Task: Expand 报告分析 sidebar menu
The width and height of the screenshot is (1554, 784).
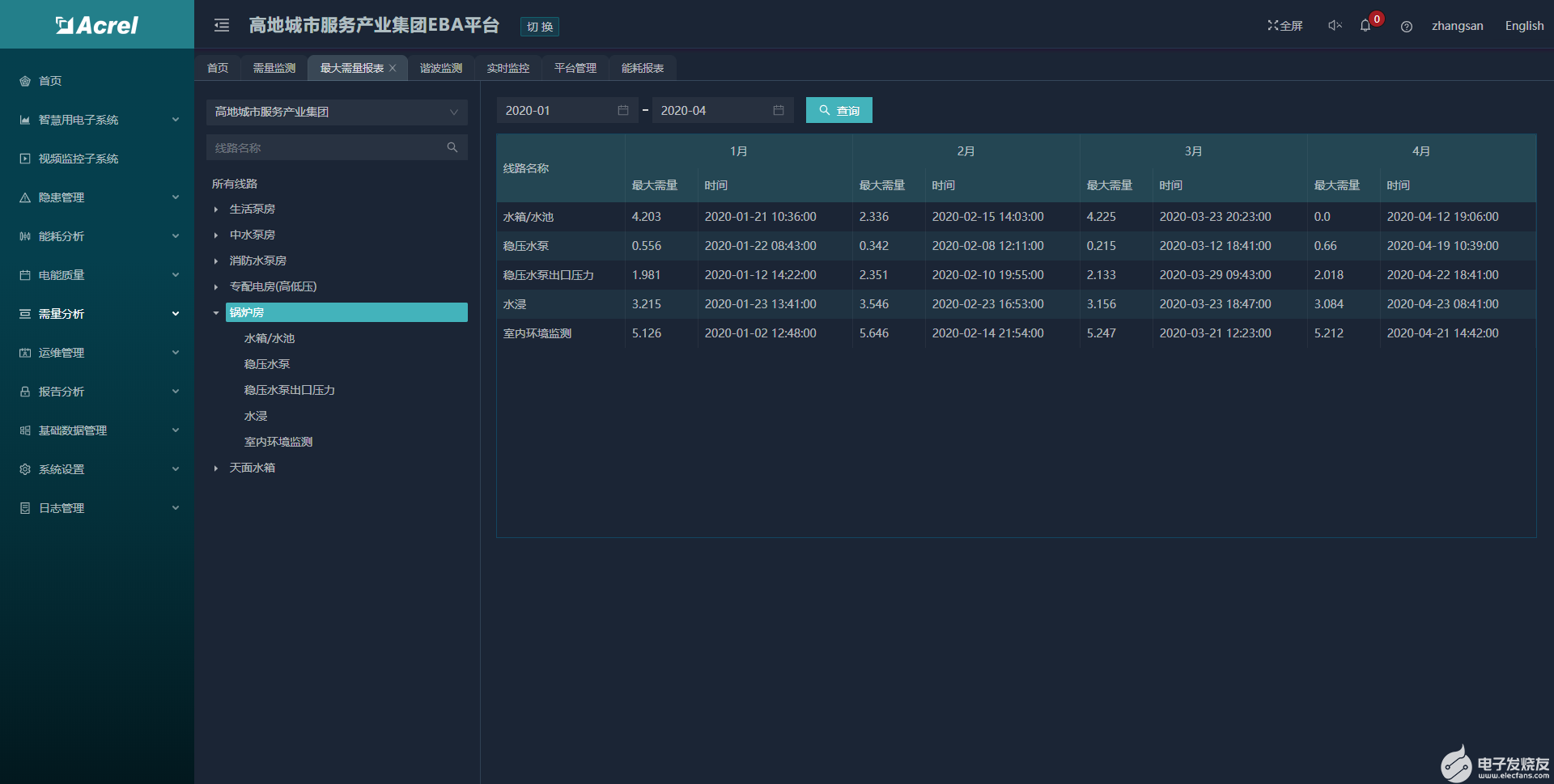Action: [97, 392]
